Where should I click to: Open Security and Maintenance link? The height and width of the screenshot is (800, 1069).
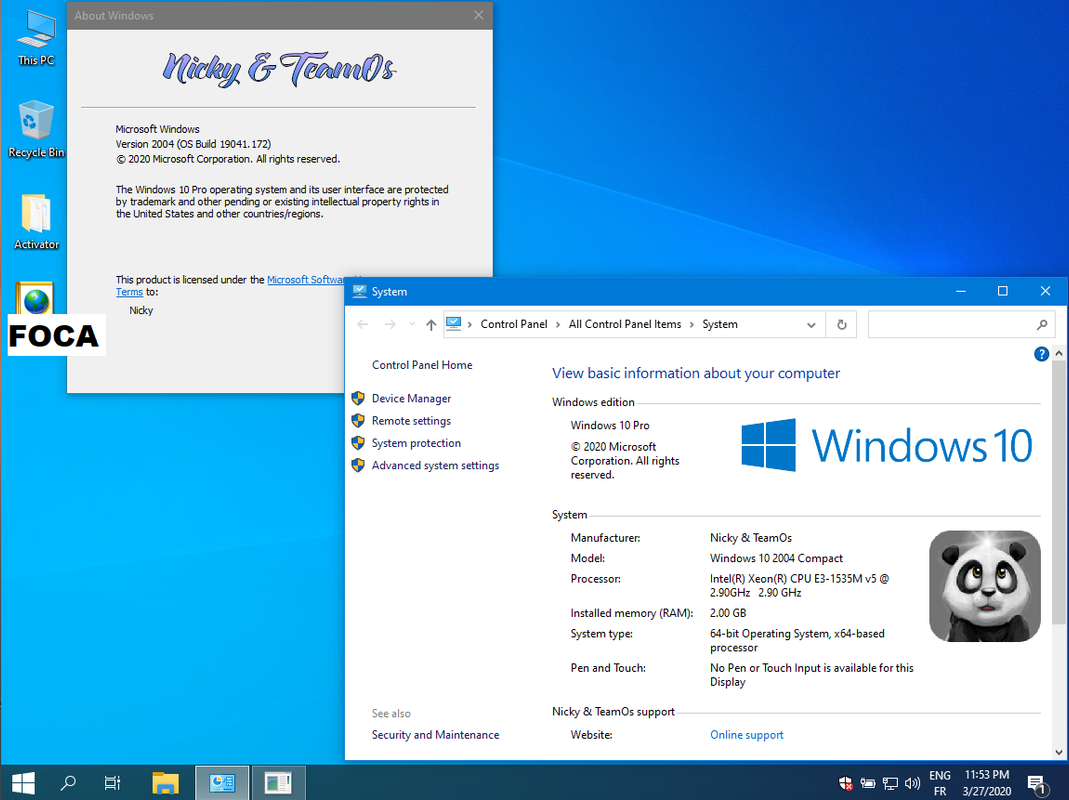pyautogui.click(x=435, y=735)
